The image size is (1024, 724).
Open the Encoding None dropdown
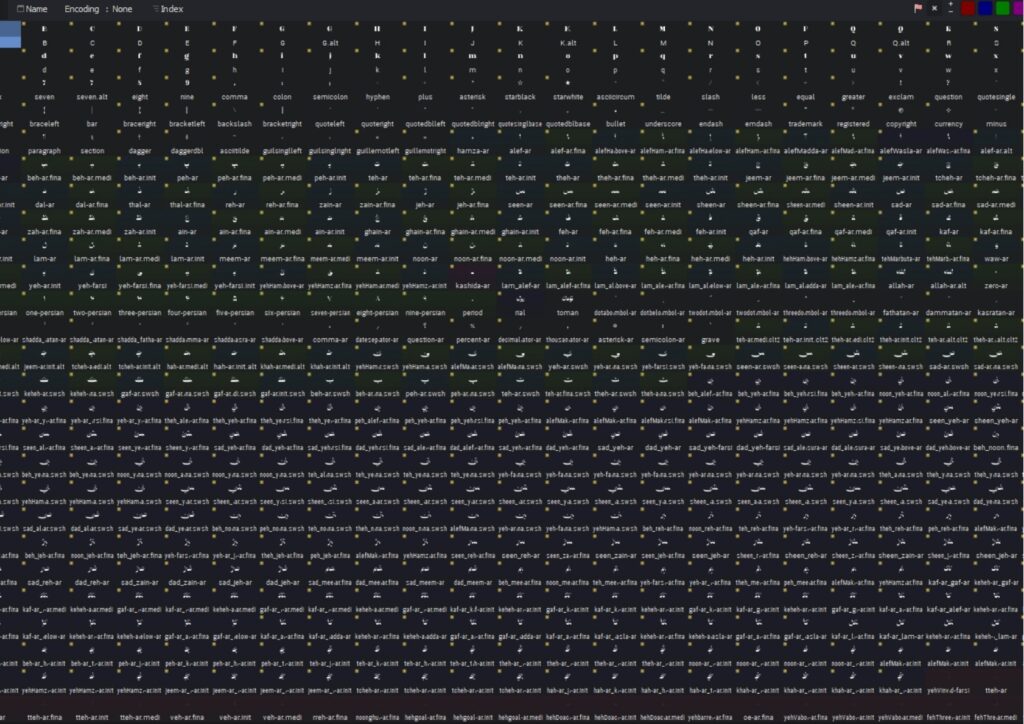[x=98, y=8]
